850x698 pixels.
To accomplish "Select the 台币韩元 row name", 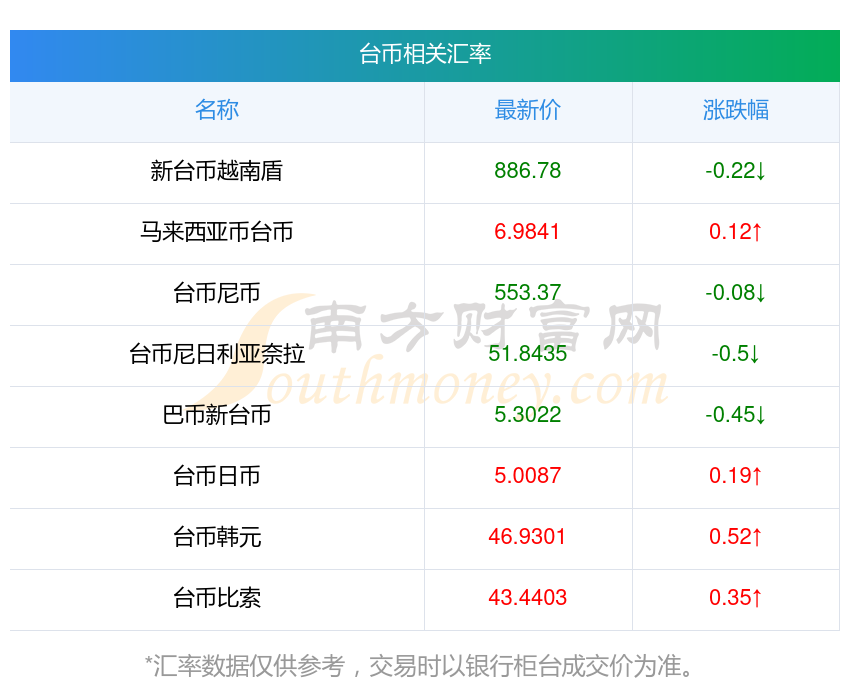I will [217, 537].
